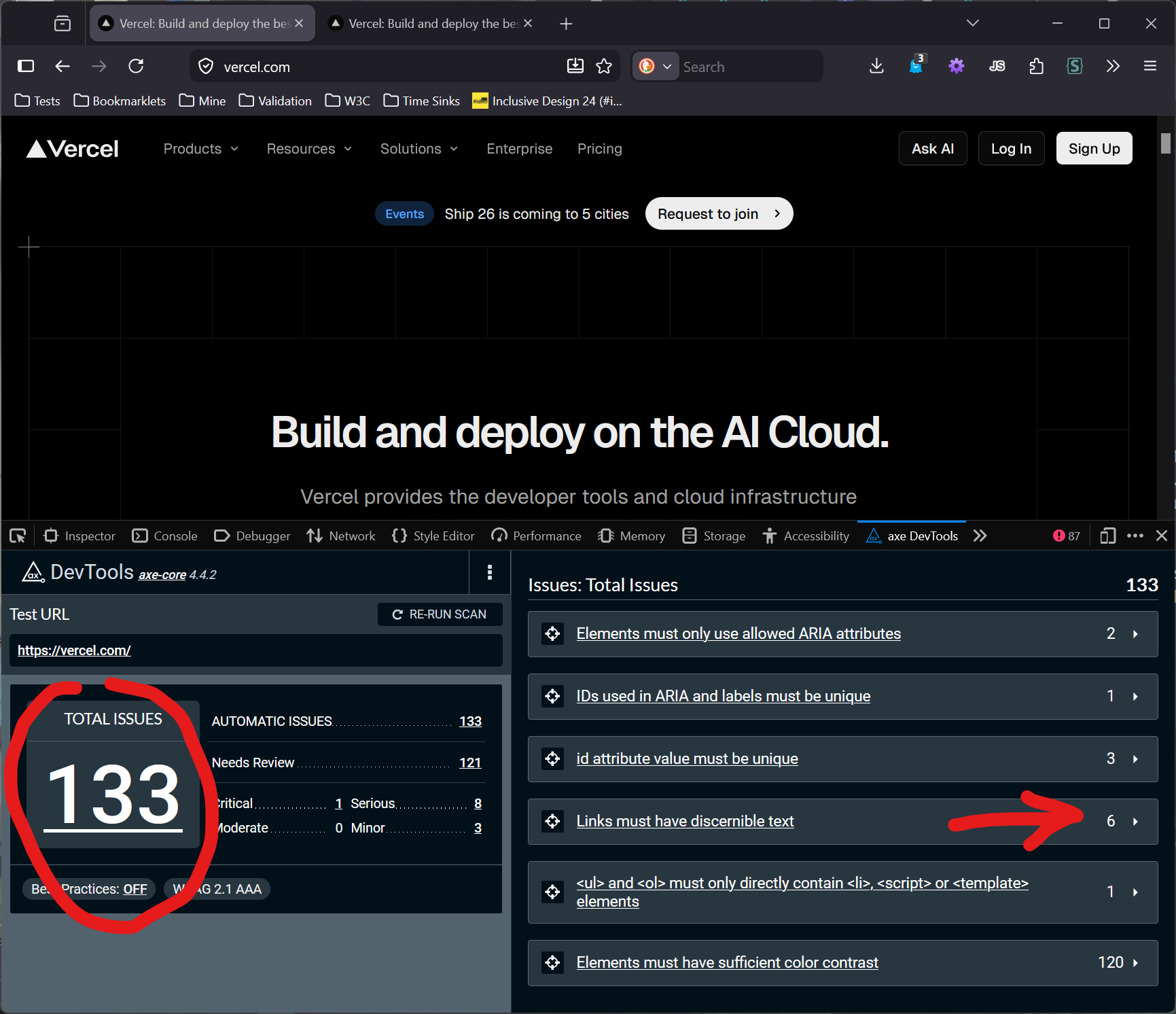Highlight elements for color contrast issue
1176x1014 pixels.
coord(553,962)
